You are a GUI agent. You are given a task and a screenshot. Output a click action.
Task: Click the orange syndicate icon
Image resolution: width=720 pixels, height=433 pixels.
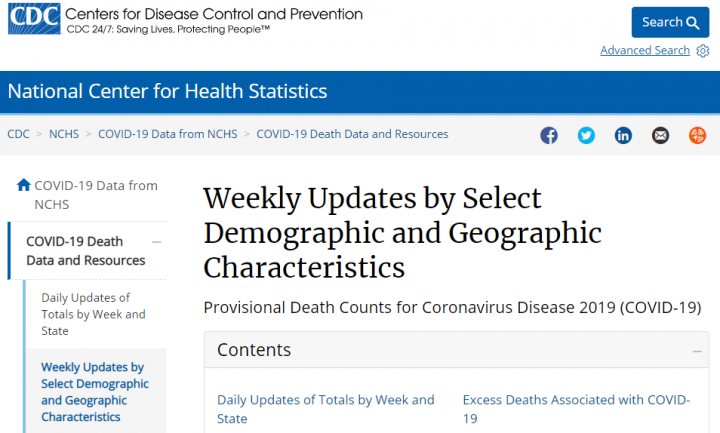click(697, 136)
